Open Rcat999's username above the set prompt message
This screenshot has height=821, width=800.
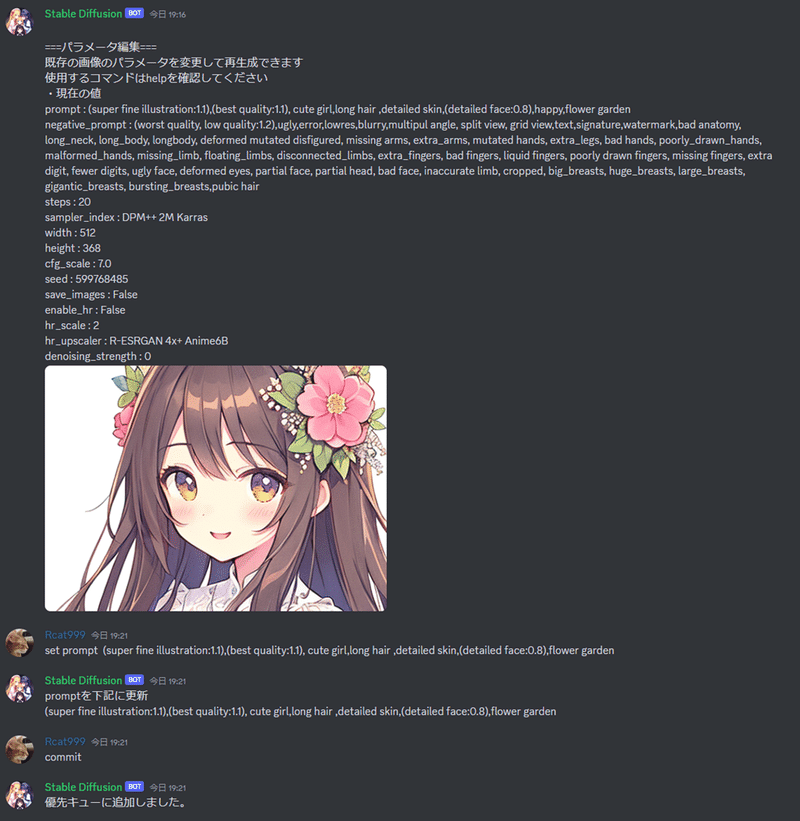(65, 635)
